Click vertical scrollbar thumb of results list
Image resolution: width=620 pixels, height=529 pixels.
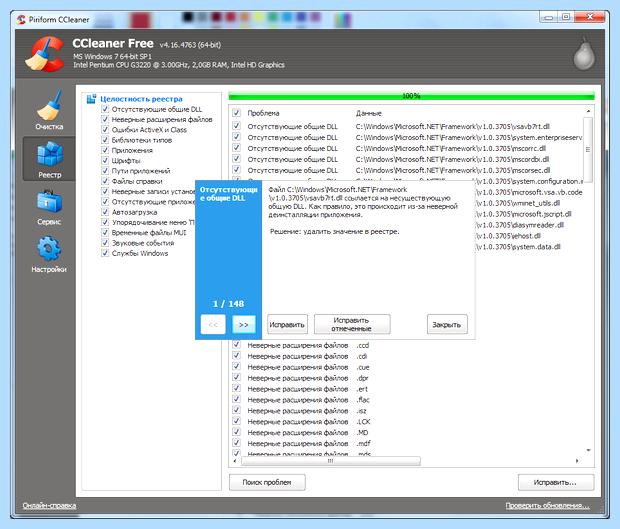click(x=588, y=150)
